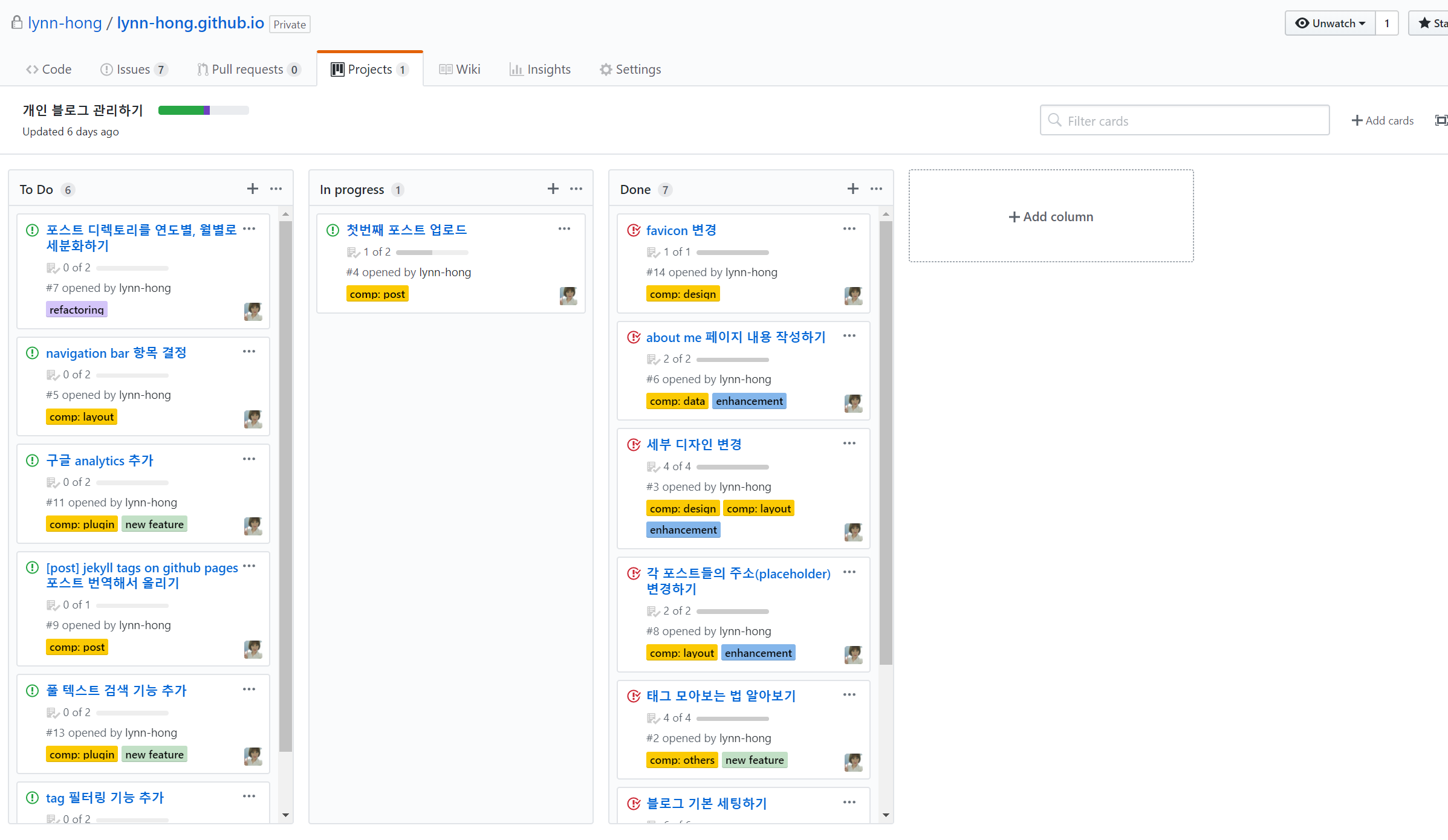
Task: Click new feature label on 풀 텍스트 검색 card
Action: tap(154, 754)
